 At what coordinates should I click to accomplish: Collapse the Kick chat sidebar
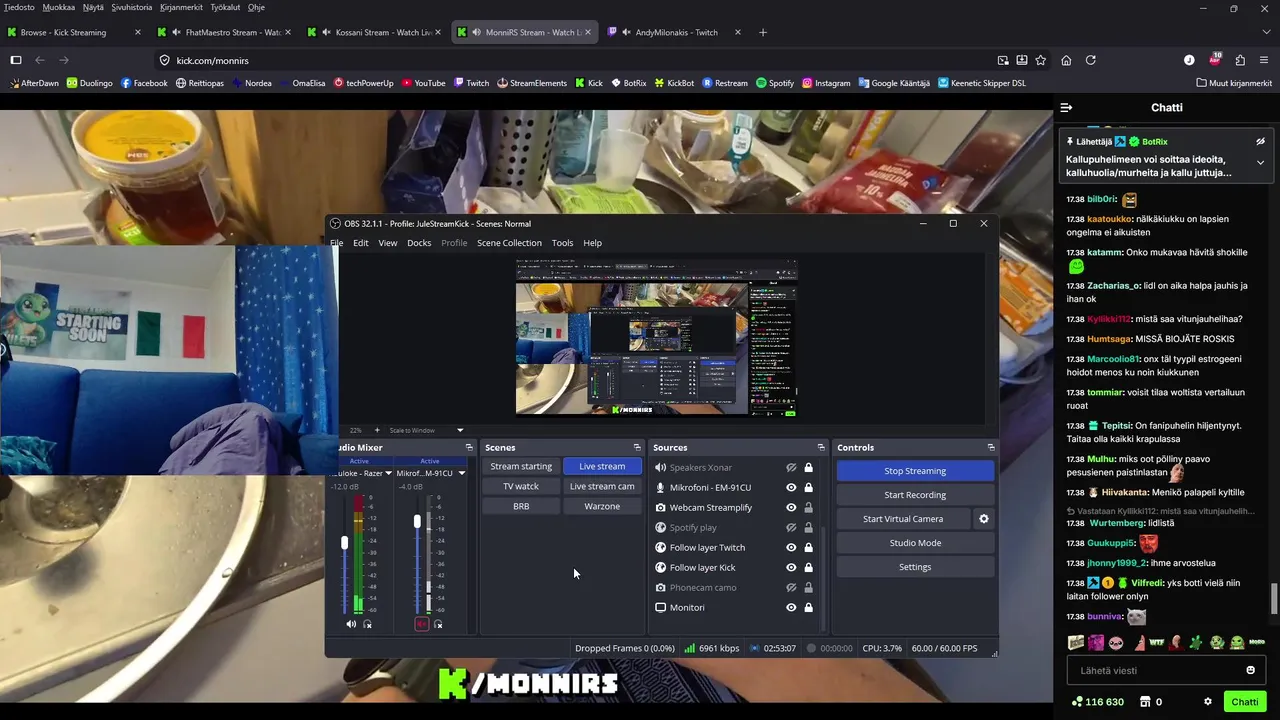click(1066, 107)
